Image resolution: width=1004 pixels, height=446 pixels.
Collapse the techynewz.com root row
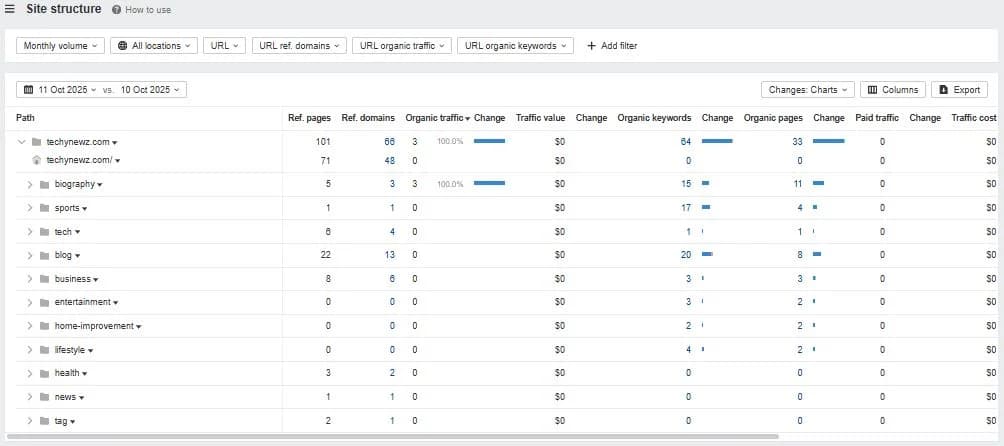click(22, 142)
